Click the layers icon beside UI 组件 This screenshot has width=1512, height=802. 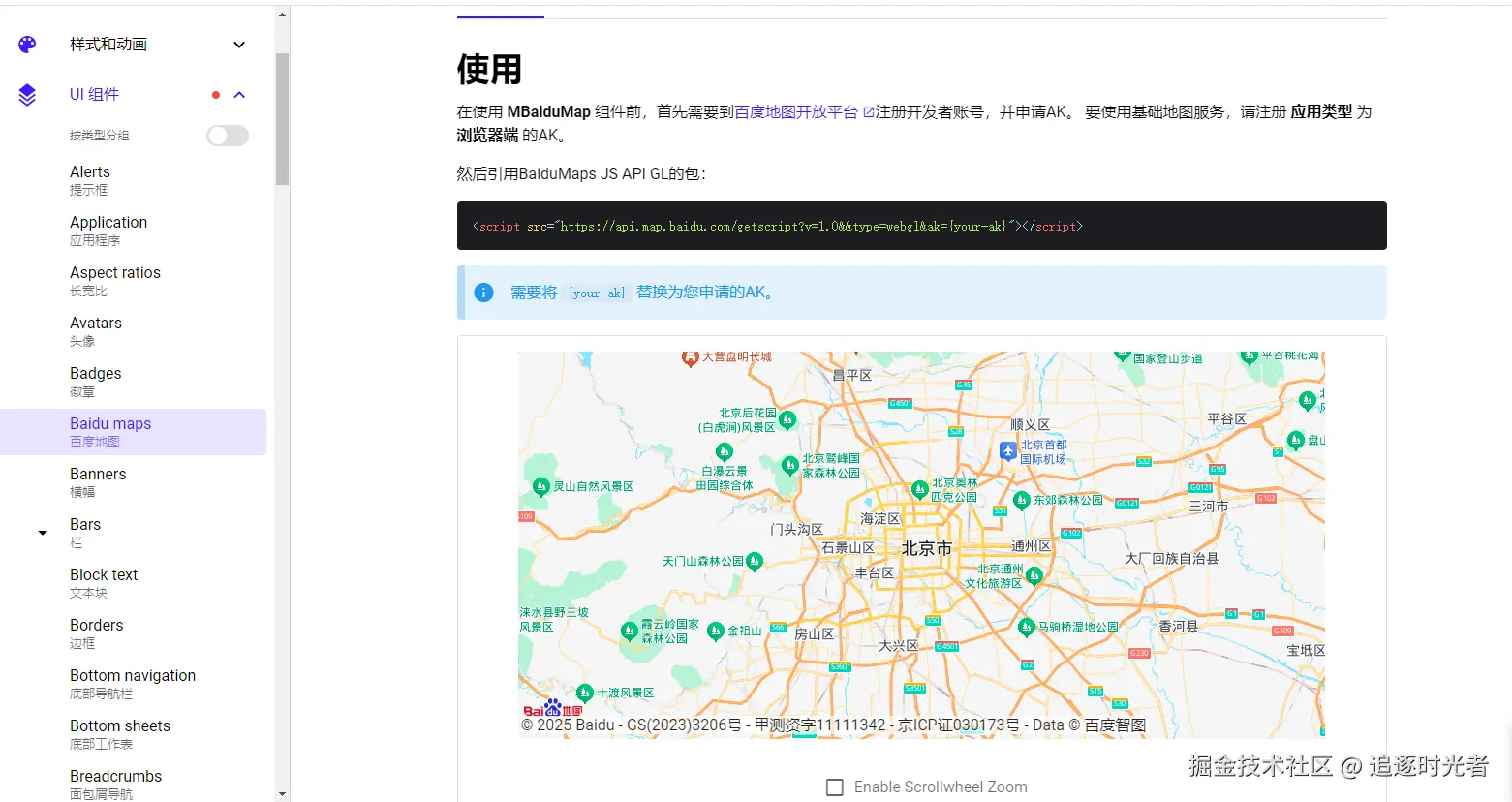pos(27,95)
